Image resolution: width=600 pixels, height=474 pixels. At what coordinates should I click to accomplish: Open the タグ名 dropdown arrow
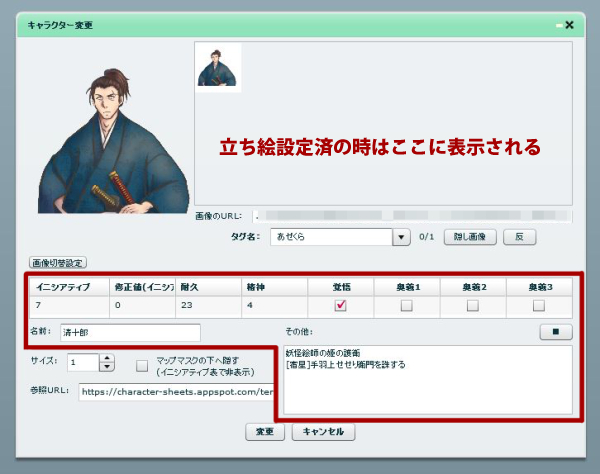click(x=401, y=237)
